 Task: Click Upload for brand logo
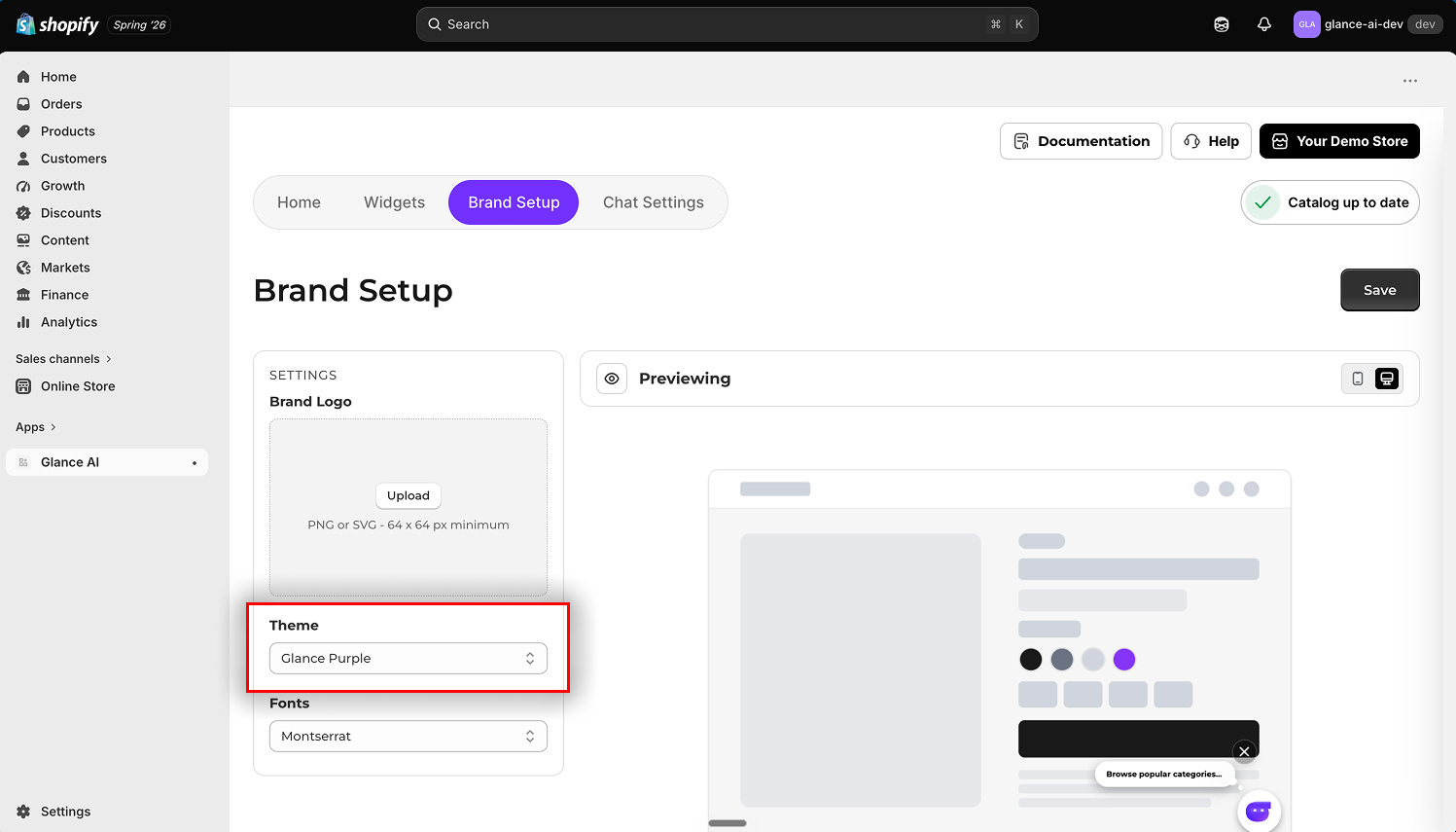tap(408, 496)
